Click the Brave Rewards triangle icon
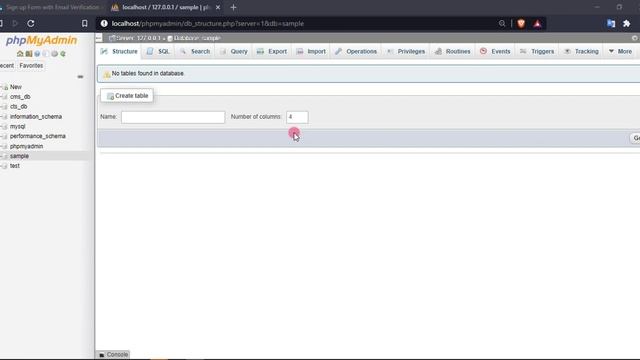This screenshot has height=360, width=640. pyautogui.click(x=537, y=24)
